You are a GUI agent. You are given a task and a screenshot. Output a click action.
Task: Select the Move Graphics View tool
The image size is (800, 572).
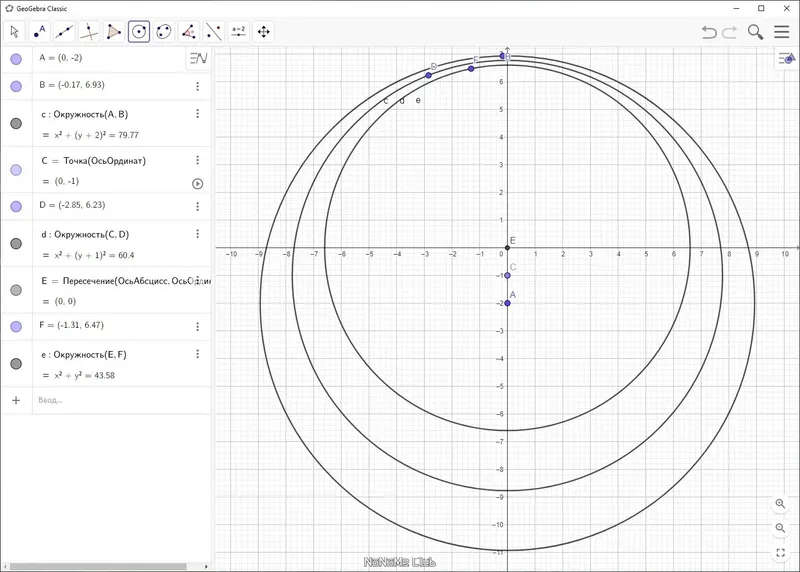(x=264, y=32)
